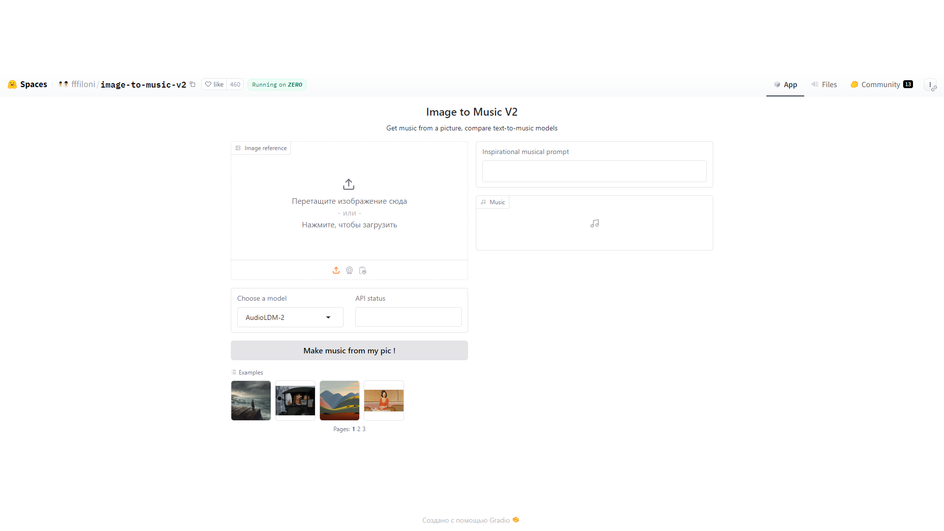
Task: Open the image-to-music-v2 space link
Action: pos(143,85)
